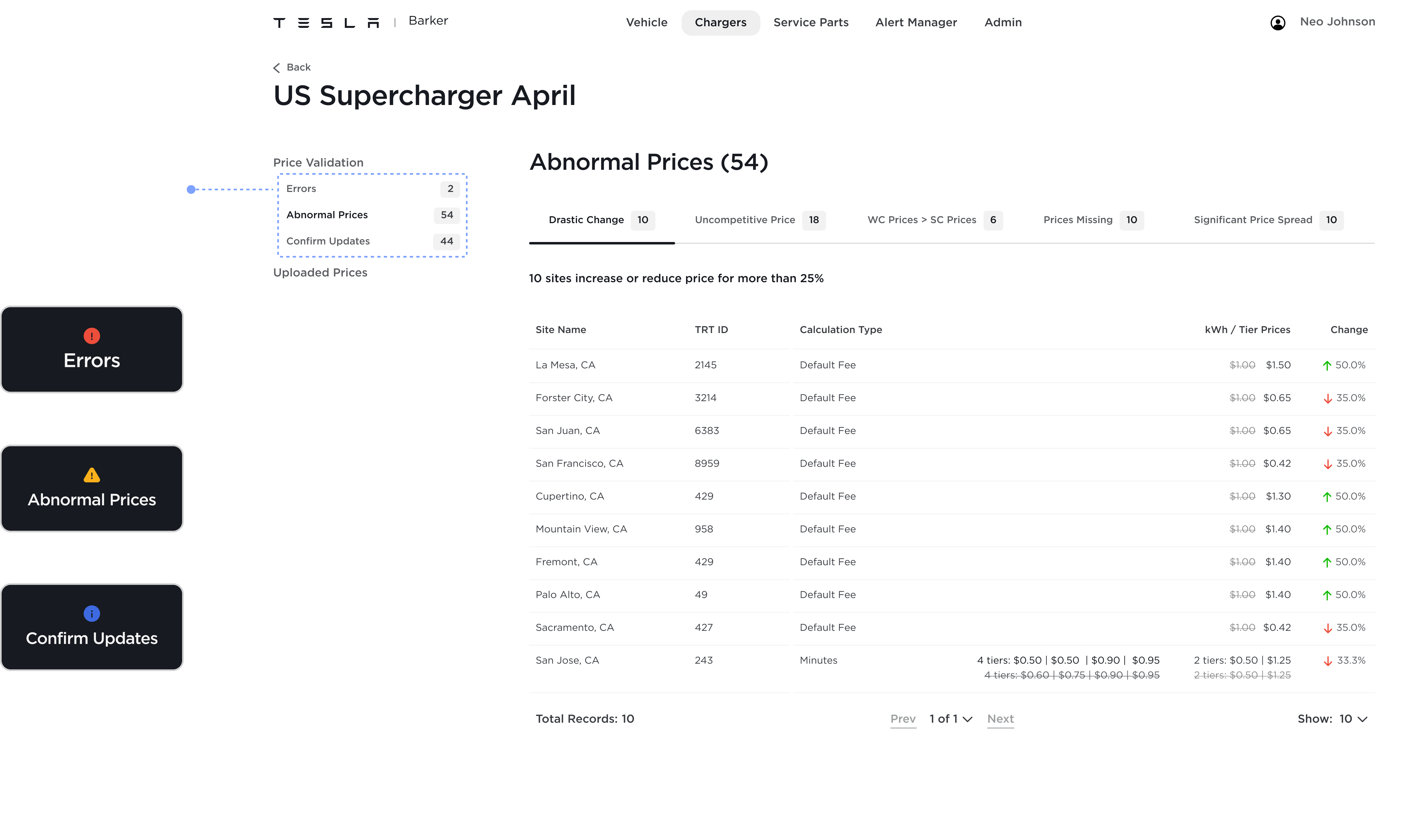Click the Site Name column header
The width and height of the screenshot is (1415, 840).
click(x=560, y=330)
